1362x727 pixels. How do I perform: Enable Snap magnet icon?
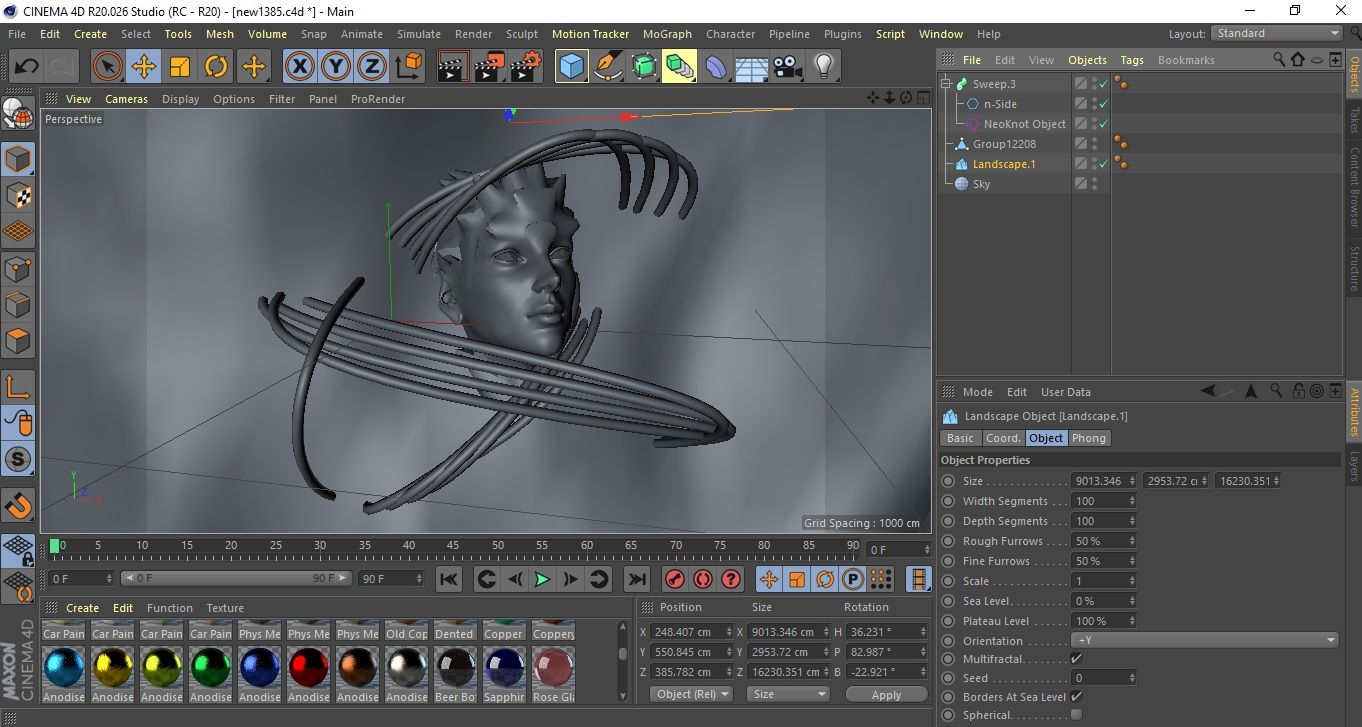point(18,504)
